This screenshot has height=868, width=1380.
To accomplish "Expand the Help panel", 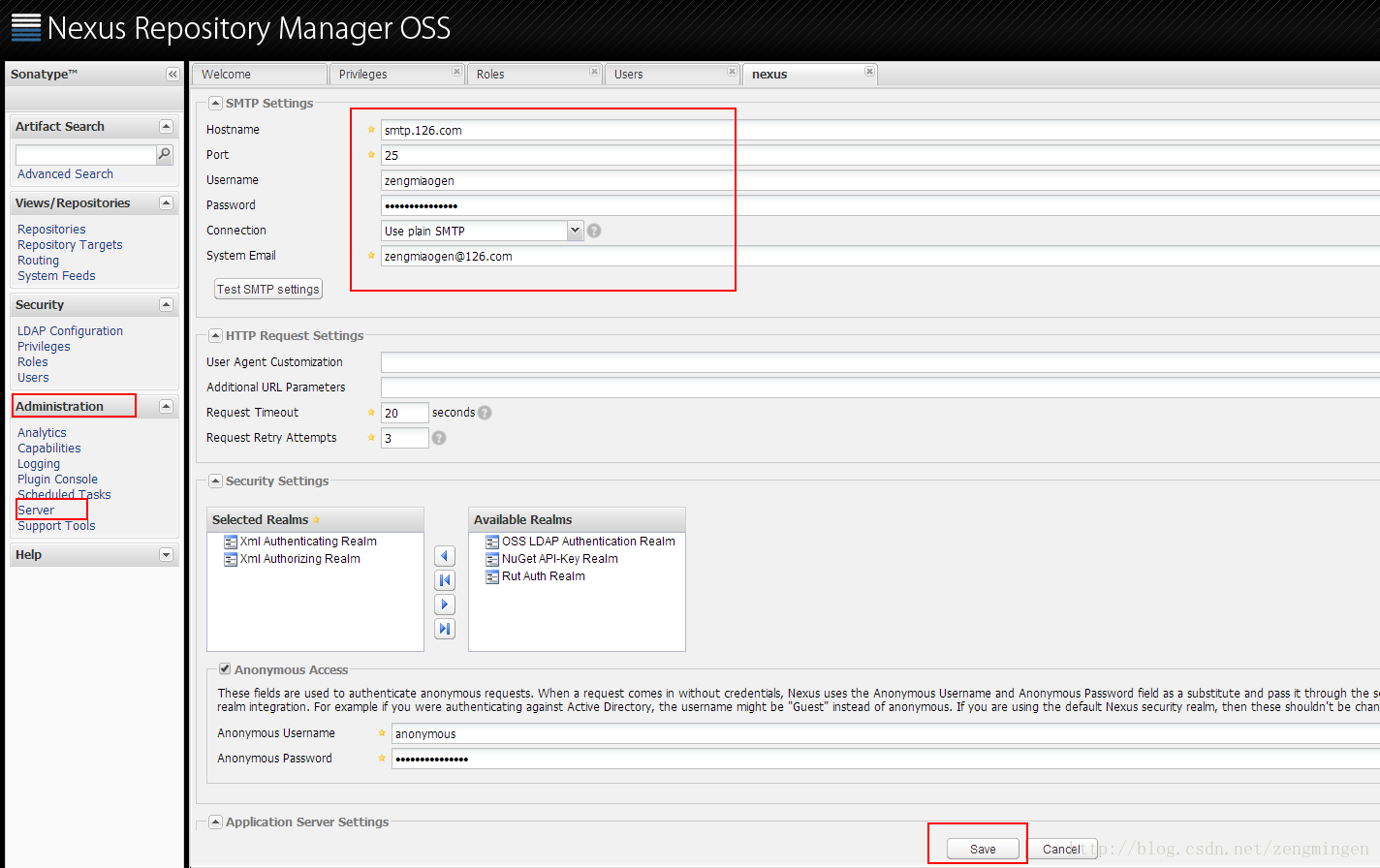I will point(166,555).
